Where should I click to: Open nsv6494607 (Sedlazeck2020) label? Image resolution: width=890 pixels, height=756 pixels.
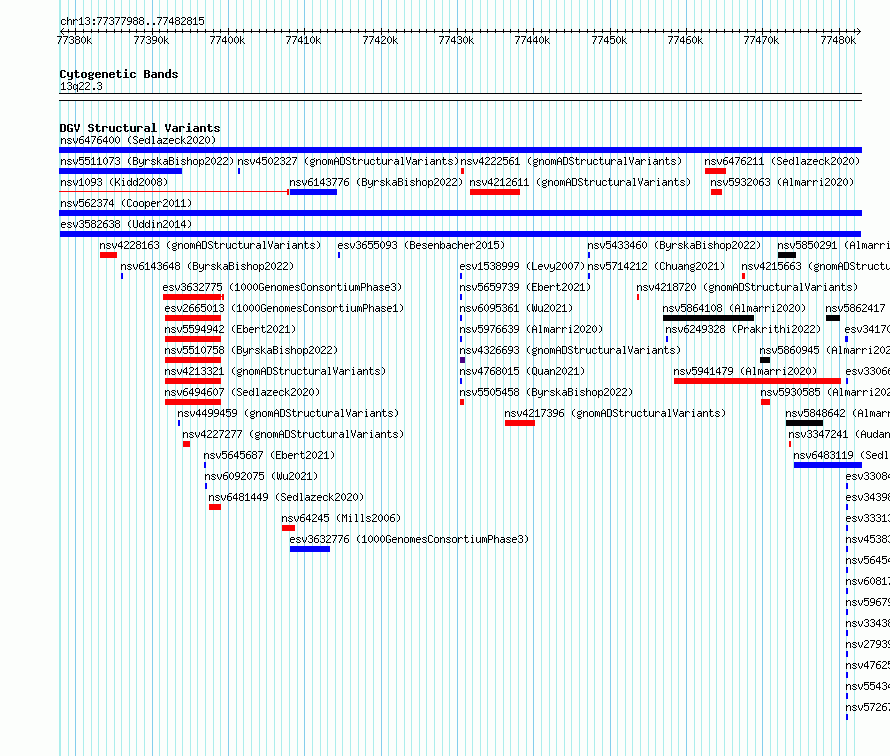pyautogui.click(x=242, y=392)
